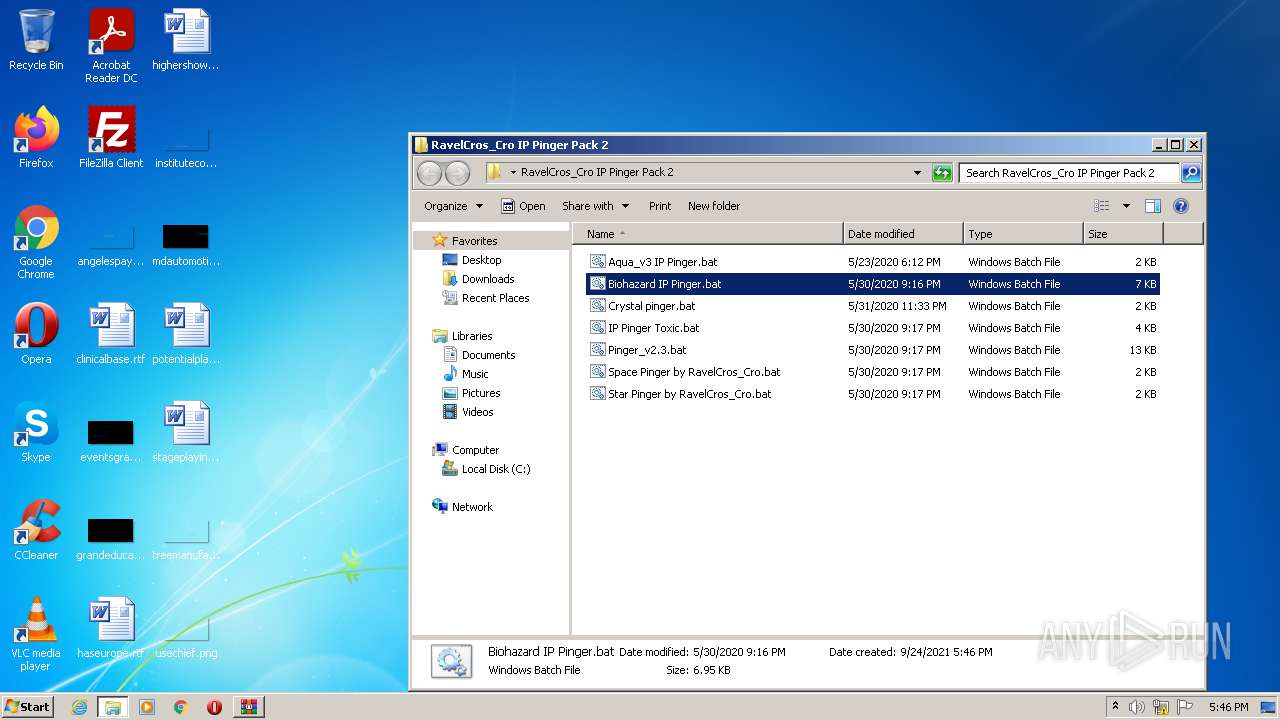Select Pinger_v2.3.bat file
This screenshot has height=720, width=1280.
tap(872, 350)
